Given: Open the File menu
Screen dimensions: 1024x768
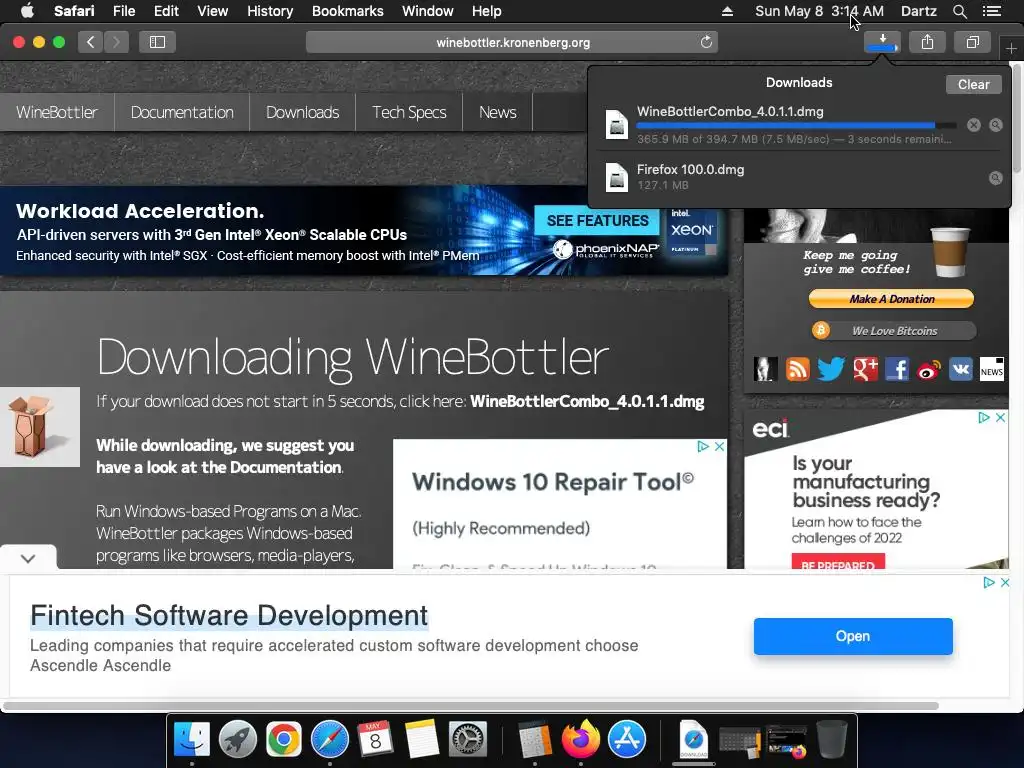Looking at the screenshot, I should (x=124, y=11).
